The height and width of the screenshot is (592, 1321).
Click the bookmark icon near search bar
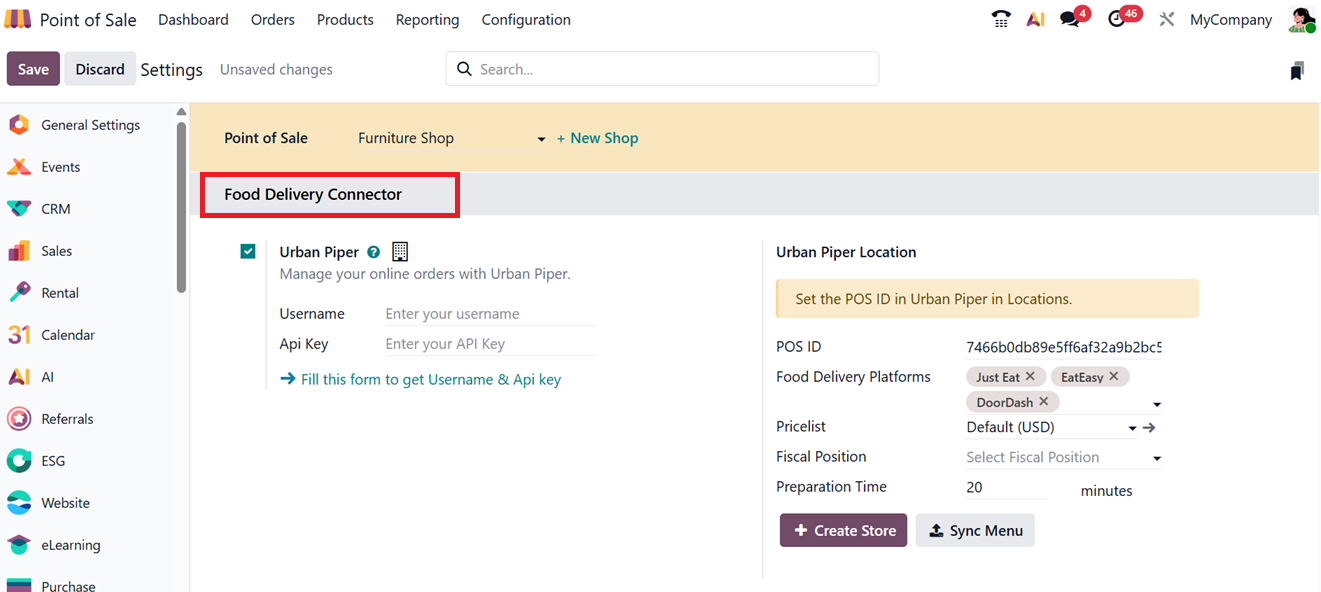[1296, 70]
